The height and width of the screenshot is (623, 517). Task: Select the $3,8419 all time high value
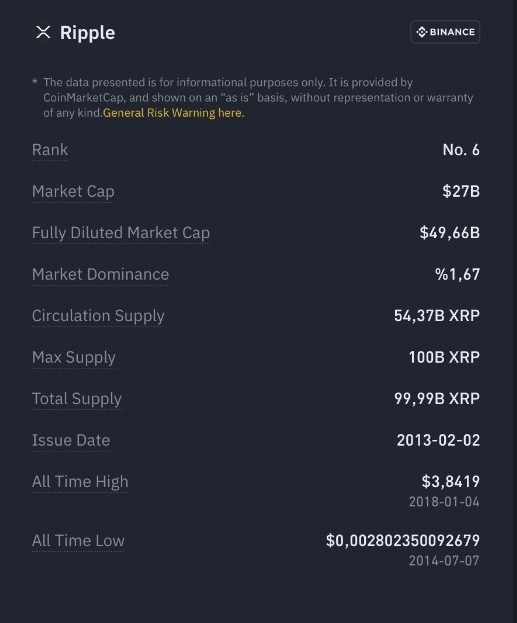coord(451,482)
